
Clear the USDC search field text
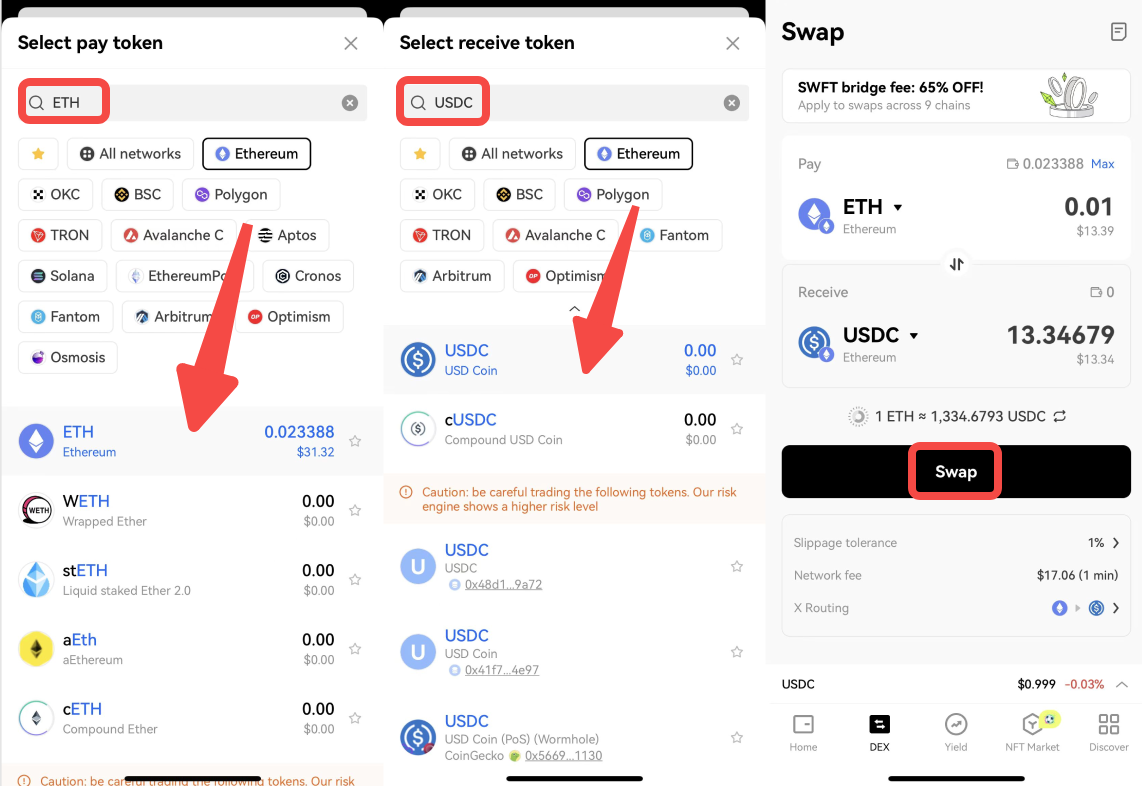pos(732,103)
